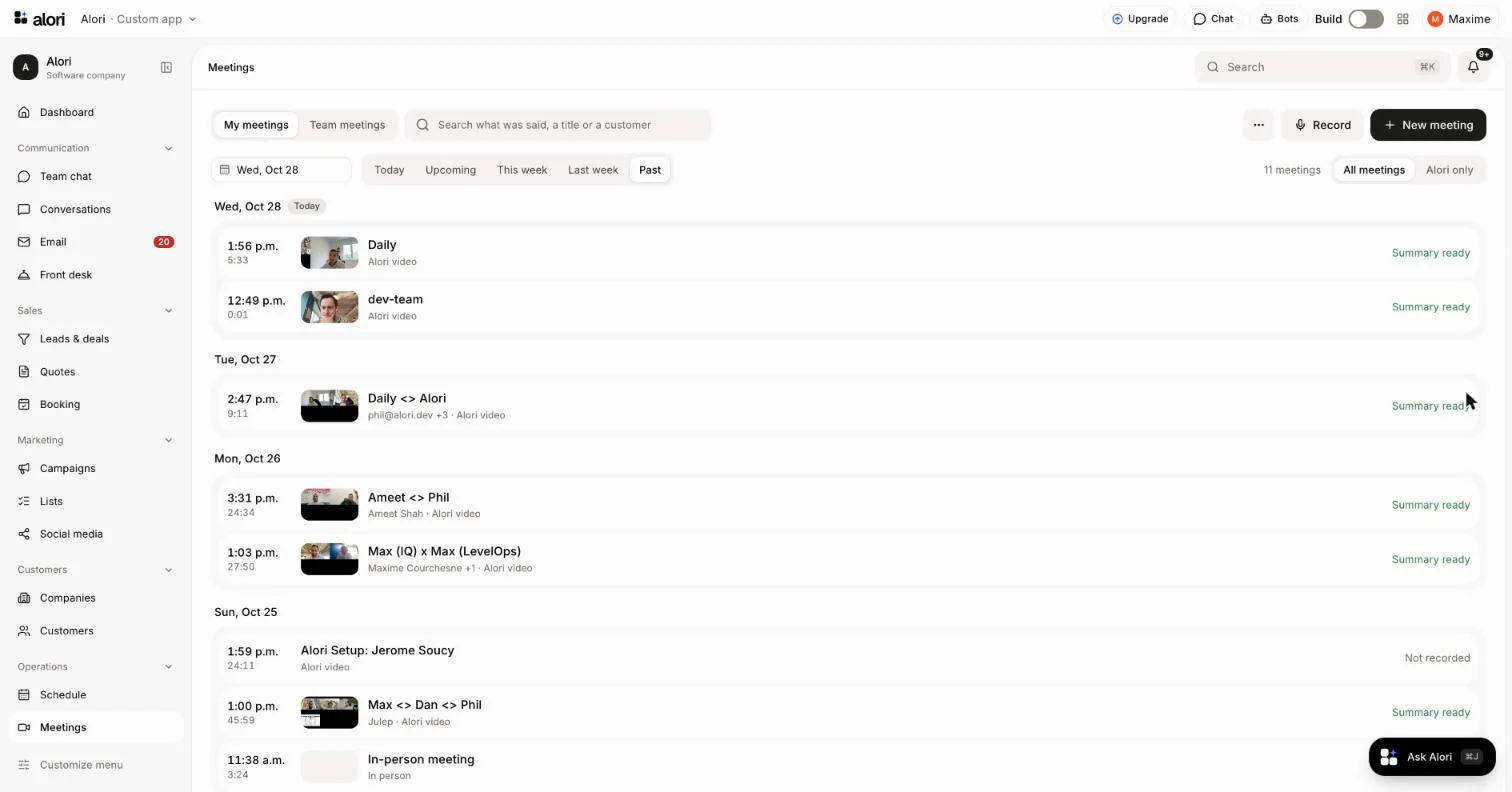This screenshot has height=792, width=1512.
Task: Toggle the Build mode switch
Action: coord(1365,19)
